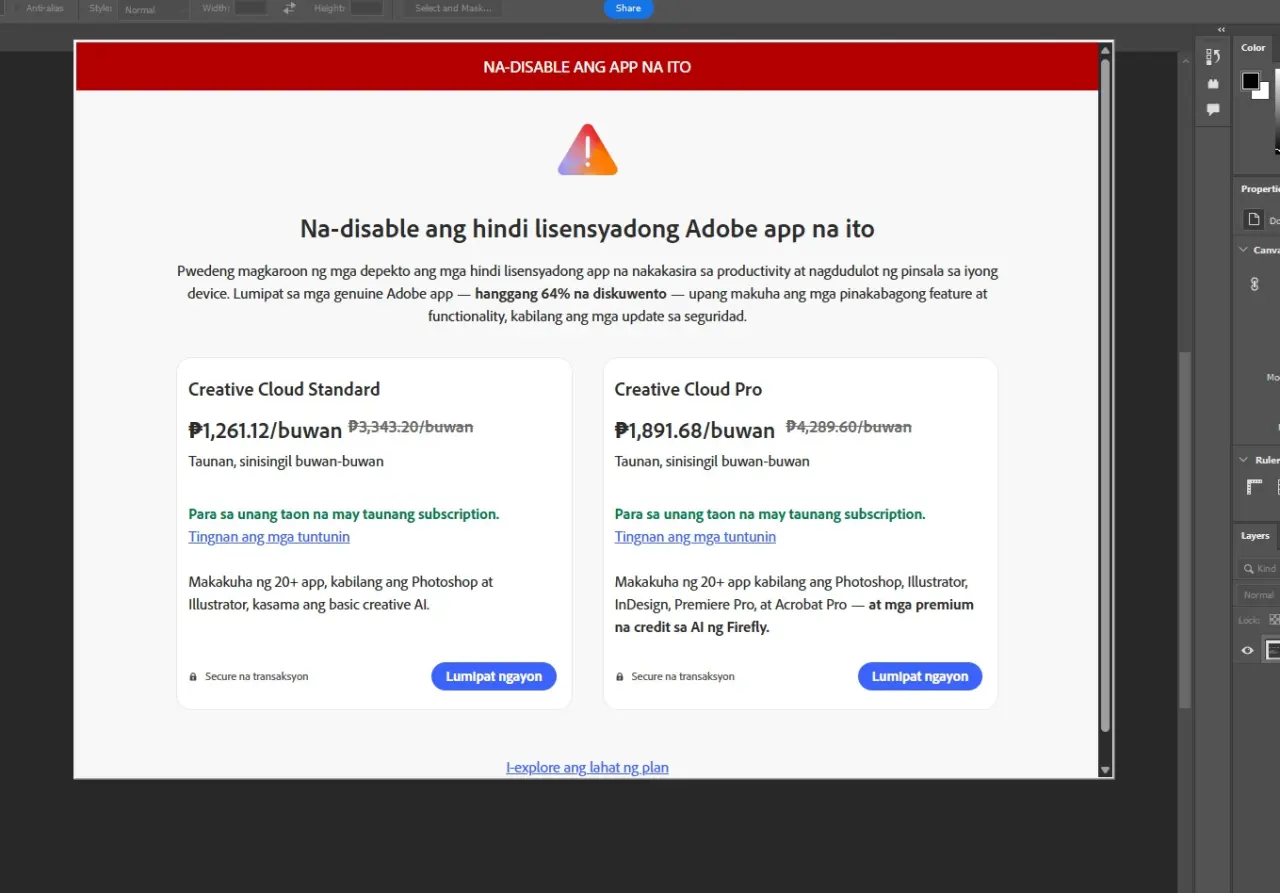The width and height of the screenshot is (1280, 893).
Task: Click the blue Share button
Action: click(628, 8)
